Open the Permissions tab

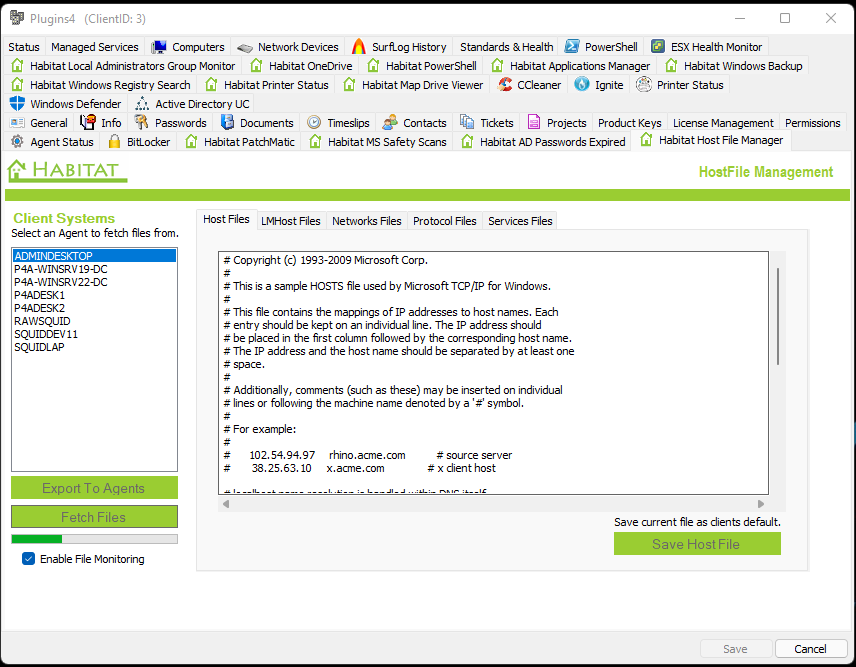click(x=812, y=123)
